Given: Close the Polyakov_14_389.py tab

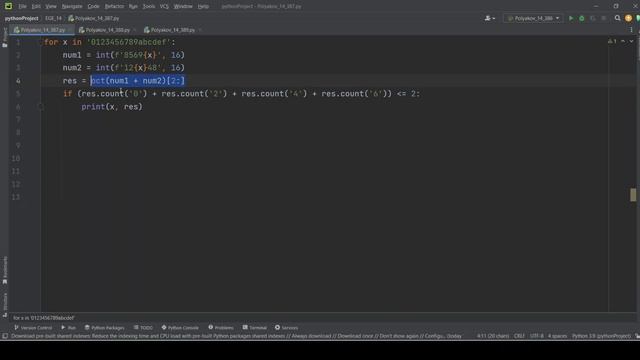Looking at the screenshot, I should tap(200, 30).
